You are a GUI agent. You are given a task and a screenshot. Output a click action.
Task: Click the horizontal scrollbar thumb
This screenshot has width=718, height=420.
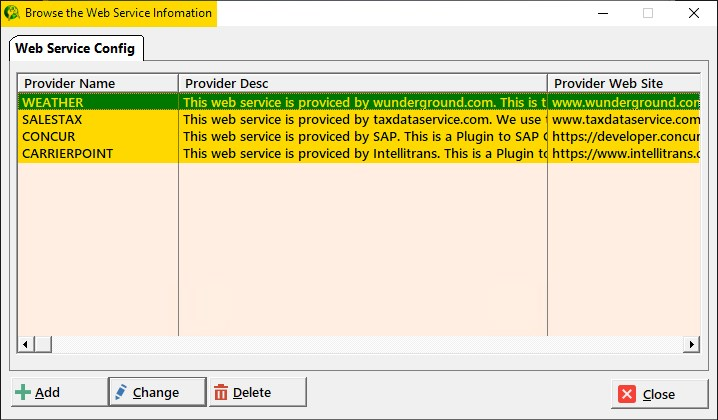43,344
